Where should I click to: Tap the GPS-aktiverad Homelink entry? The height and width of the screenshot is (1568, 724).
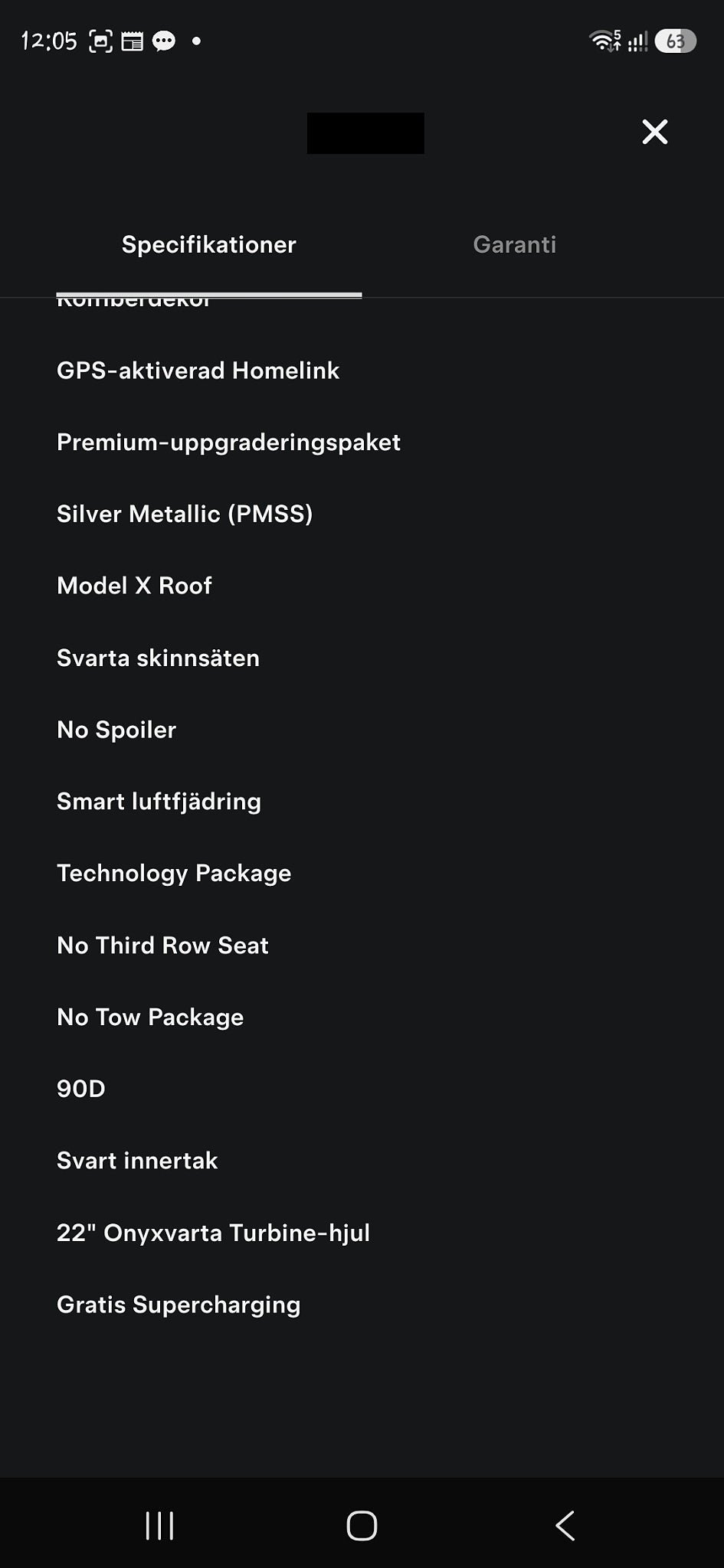[198, 371]
